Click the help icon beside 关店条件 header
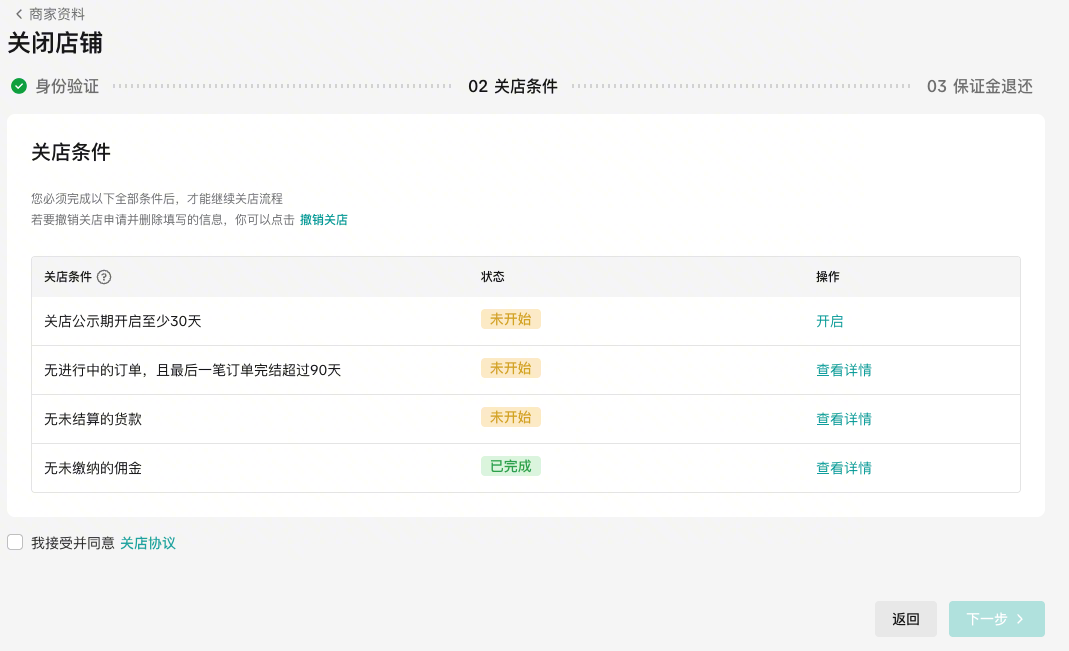The image size is (1069, 651). [104, 277]
